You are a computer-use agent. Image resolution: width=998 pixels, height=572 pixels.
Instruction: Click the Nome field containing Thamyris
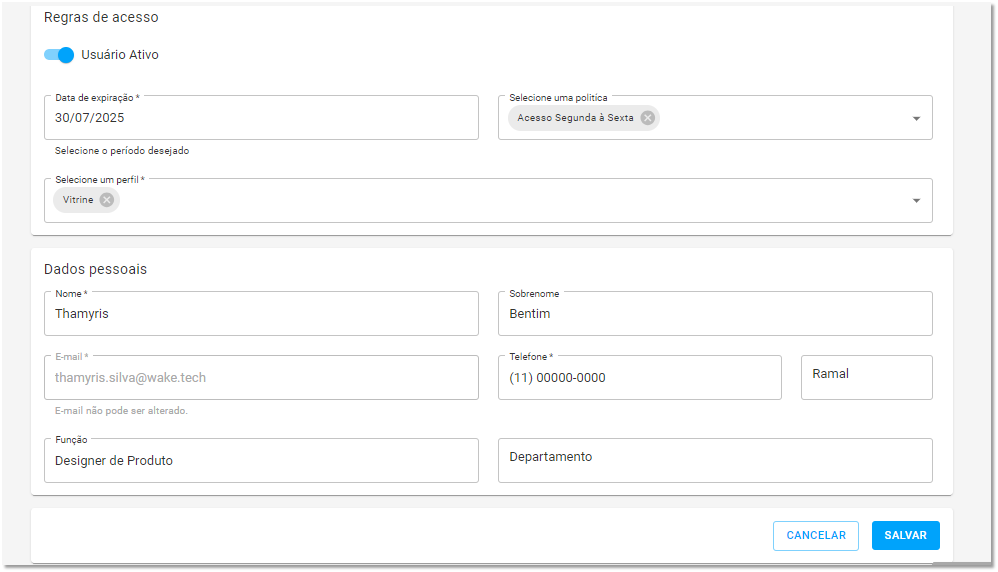tap(261, 314)
